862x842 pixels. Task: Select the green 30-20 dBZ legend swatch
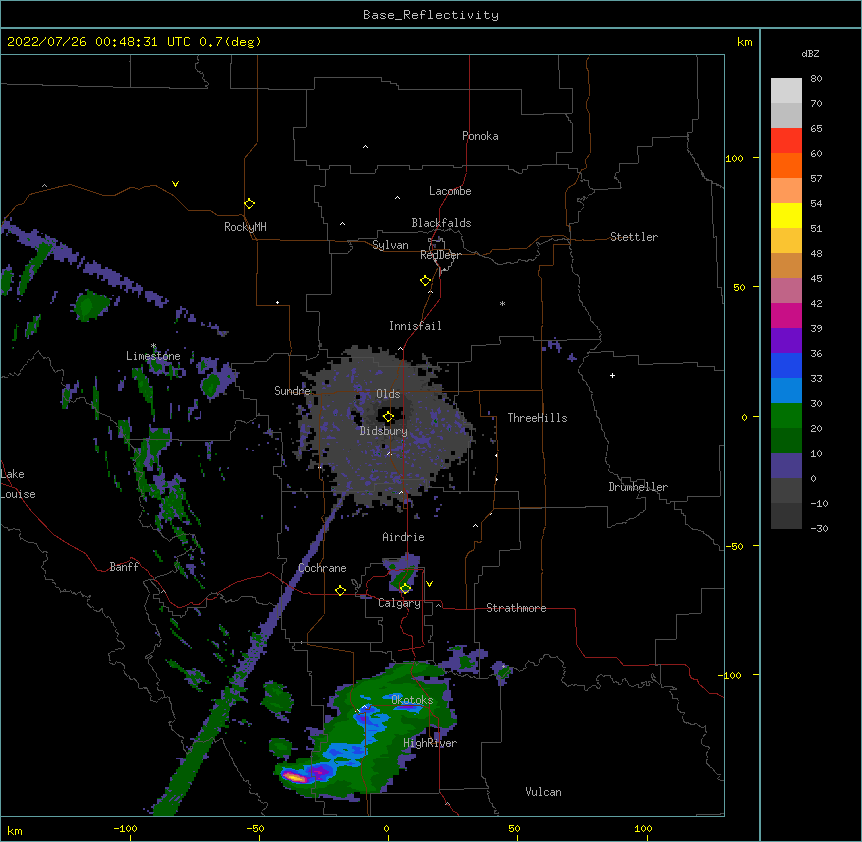point(786,416)
